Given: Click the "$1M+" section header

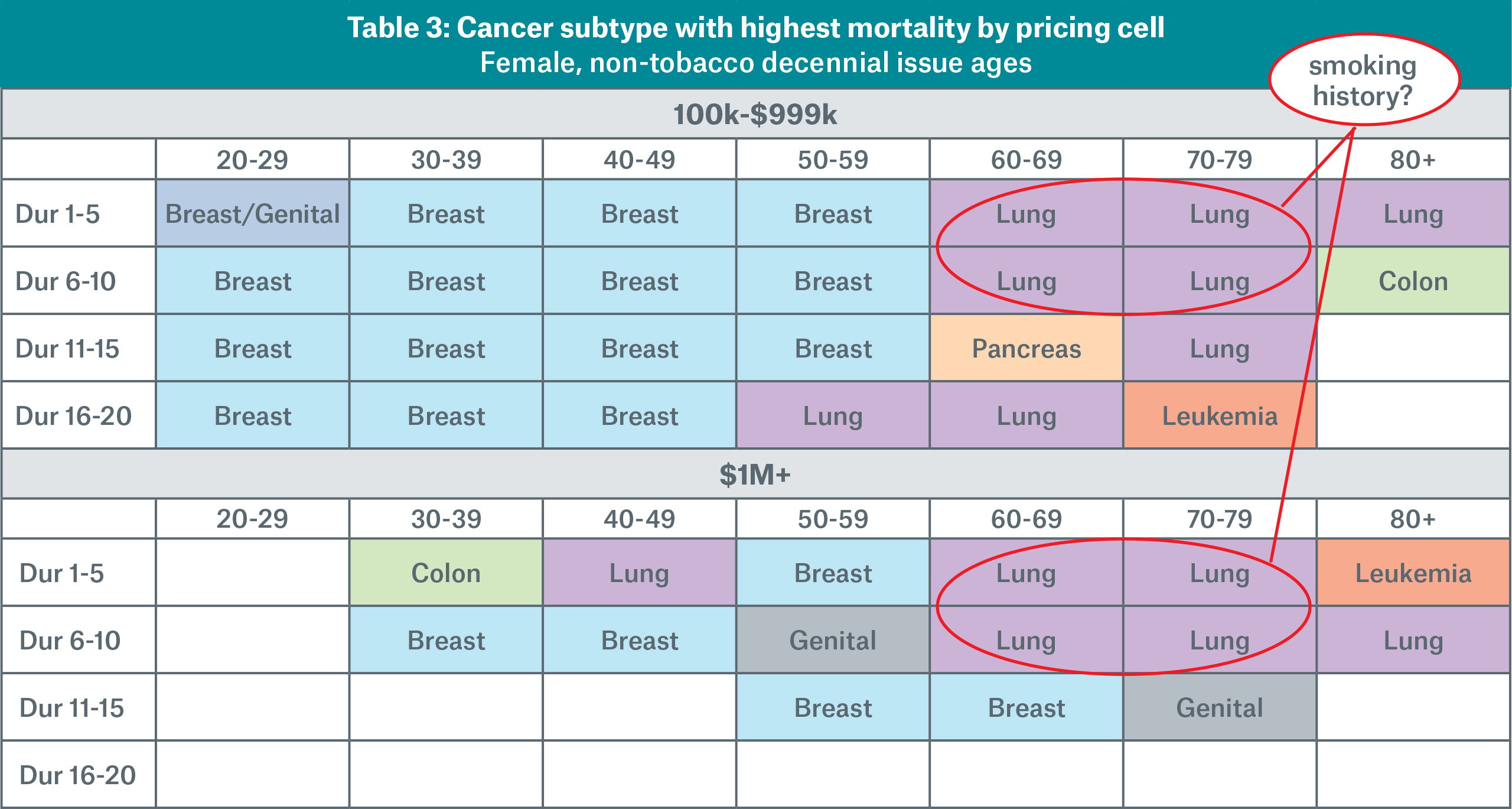Looking at the screenshot, I should coord(755,475).
